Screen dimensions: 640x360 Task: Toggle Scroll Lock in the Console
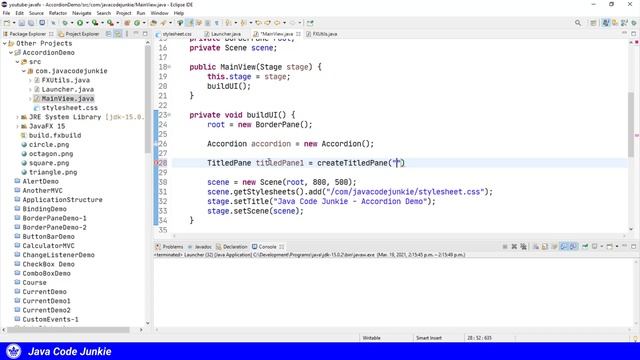point(545,247)
